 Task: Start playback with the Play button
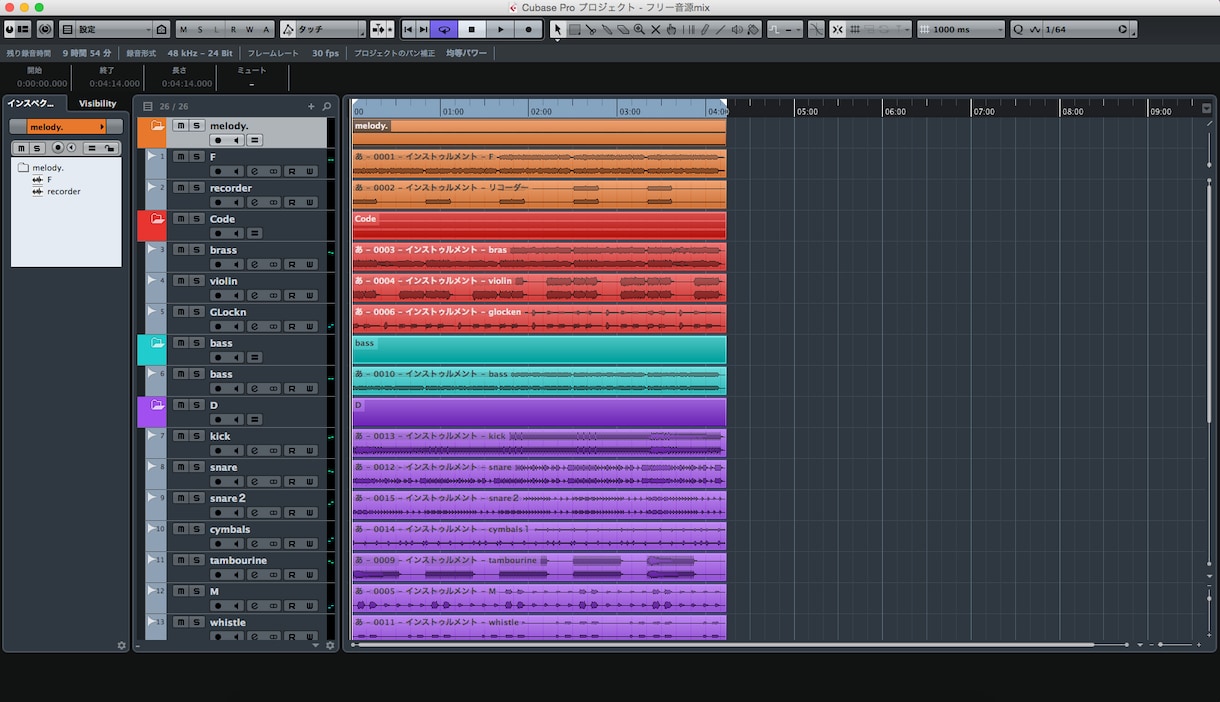tap(501, 30)
